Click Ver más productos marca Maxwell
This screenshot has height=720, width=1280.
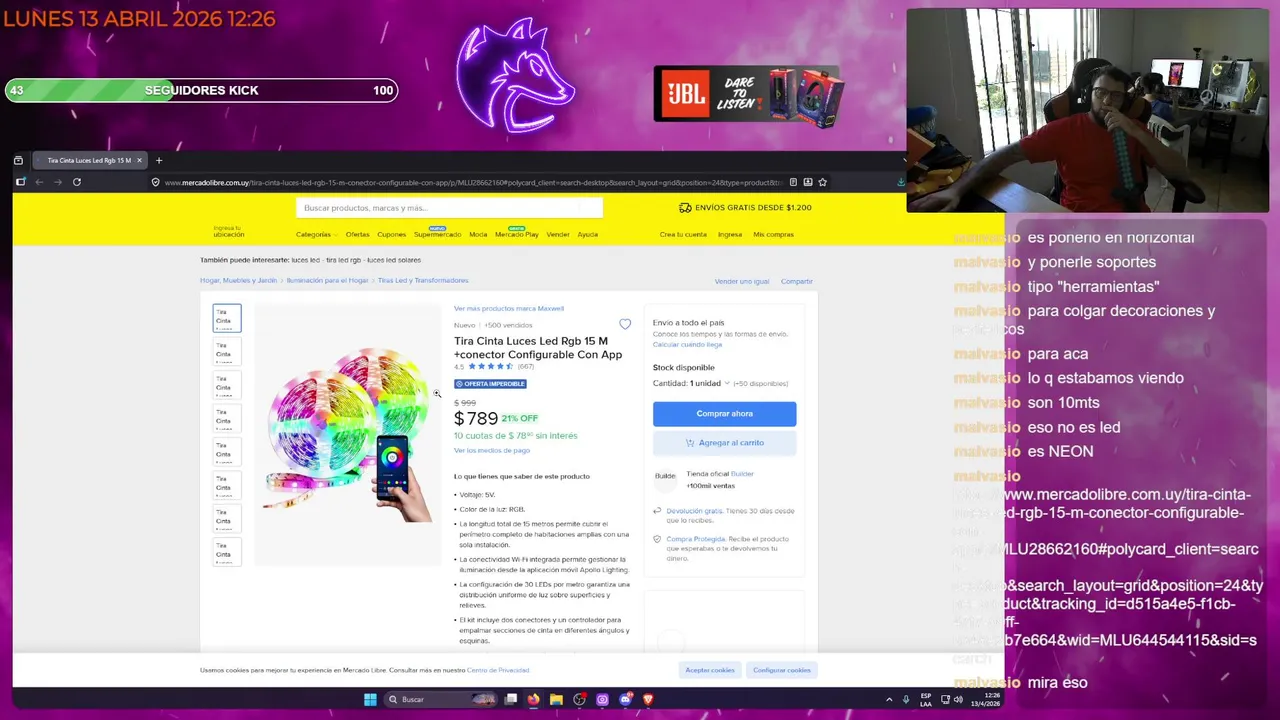(x=509, y=308)
